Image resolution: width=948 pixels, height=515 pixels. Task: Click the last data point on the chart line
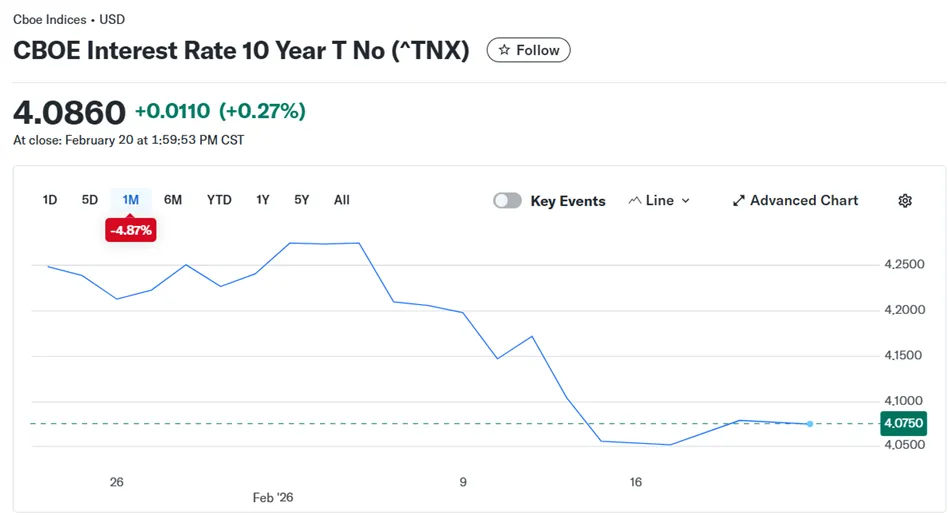(809, 424)
